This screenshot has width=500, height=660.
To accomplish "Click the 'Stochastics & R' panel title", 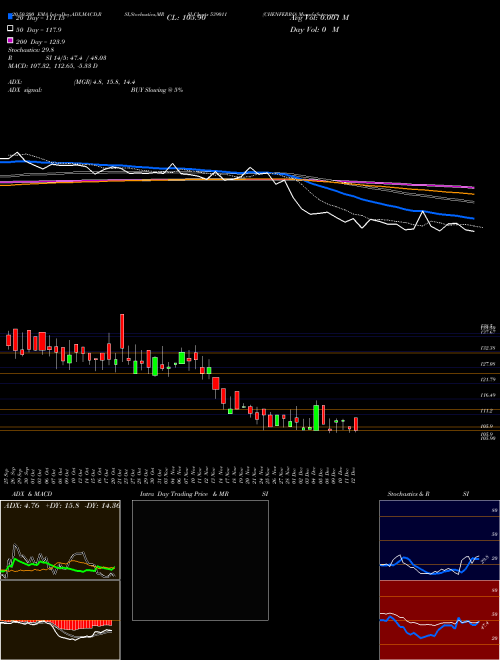I will click(x=408, y=494).
